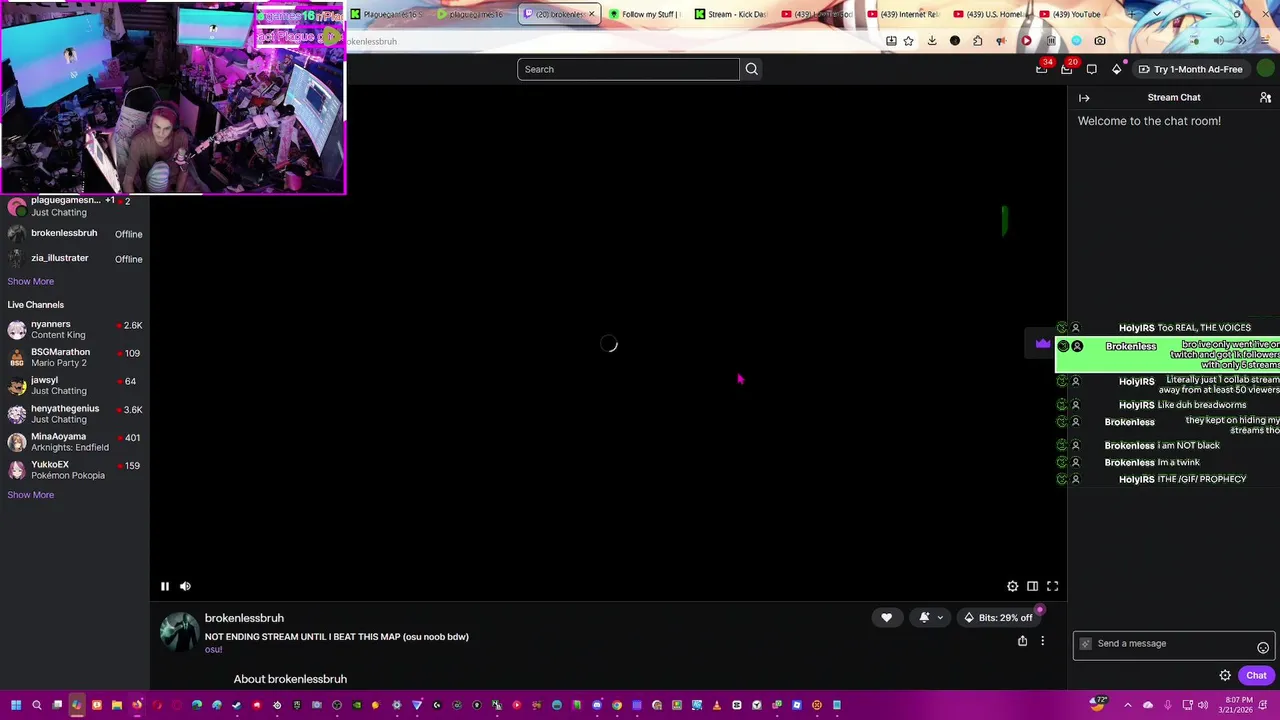This screenshot has width=1280, height=720.
Task: Share the stream using the share icon
Action: coord(1022,641)
